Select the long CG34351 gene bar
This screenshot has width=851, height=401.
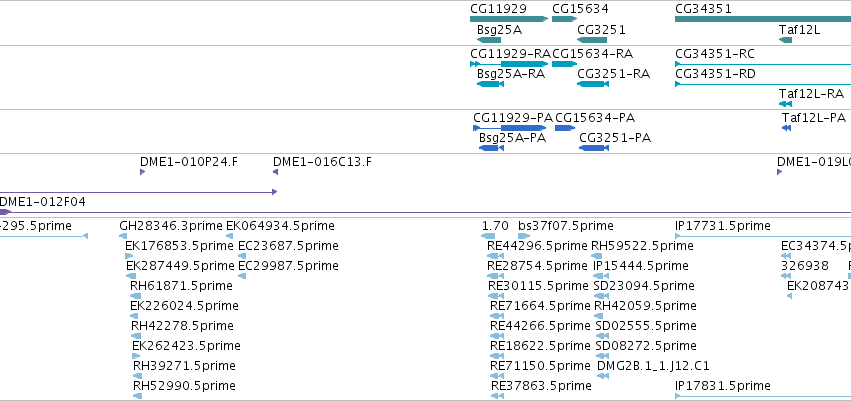(x=763, y=19)
